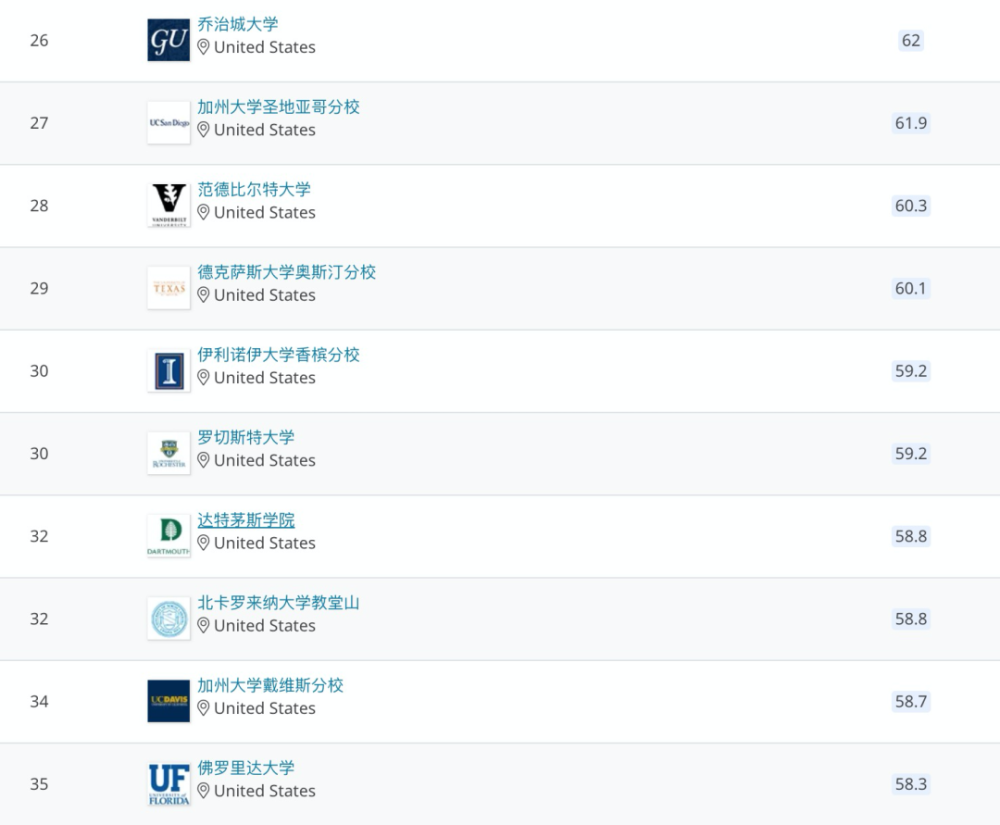Viewport: 1000px width, 825px height.
Task: Click rank number 29
Action: (39, 288)
